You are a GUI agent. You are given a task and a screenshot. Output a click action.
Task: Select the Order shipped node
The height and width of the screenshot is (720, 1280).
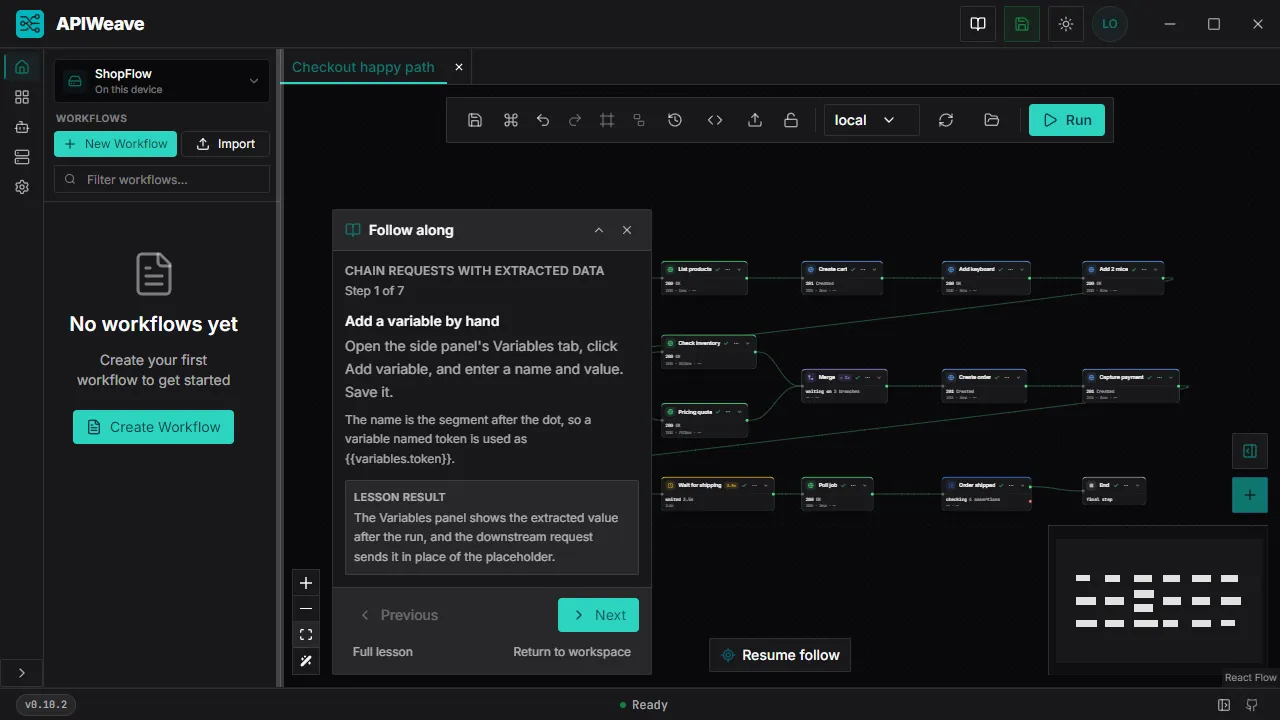pos(987,494)
